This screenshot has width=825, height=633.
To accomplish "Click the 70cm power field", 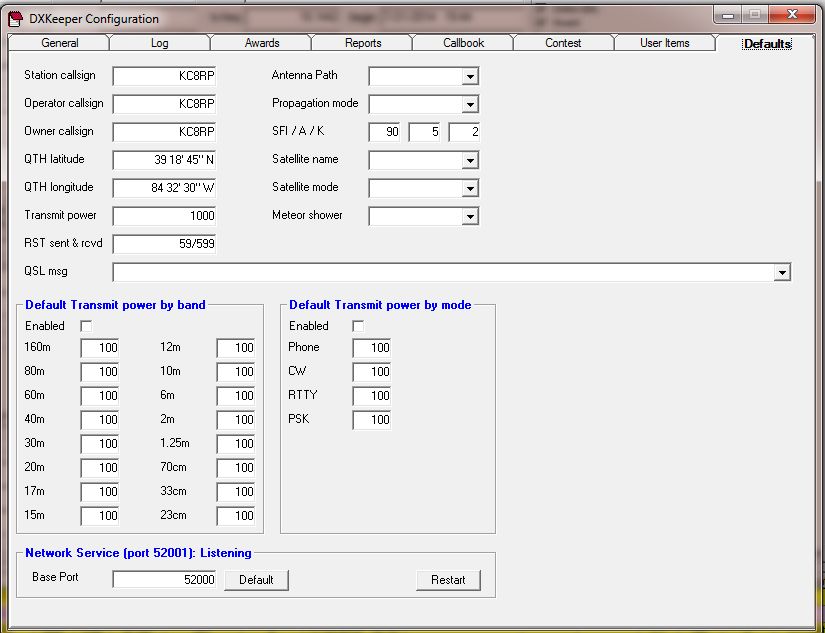I will [x=236, y=468].
